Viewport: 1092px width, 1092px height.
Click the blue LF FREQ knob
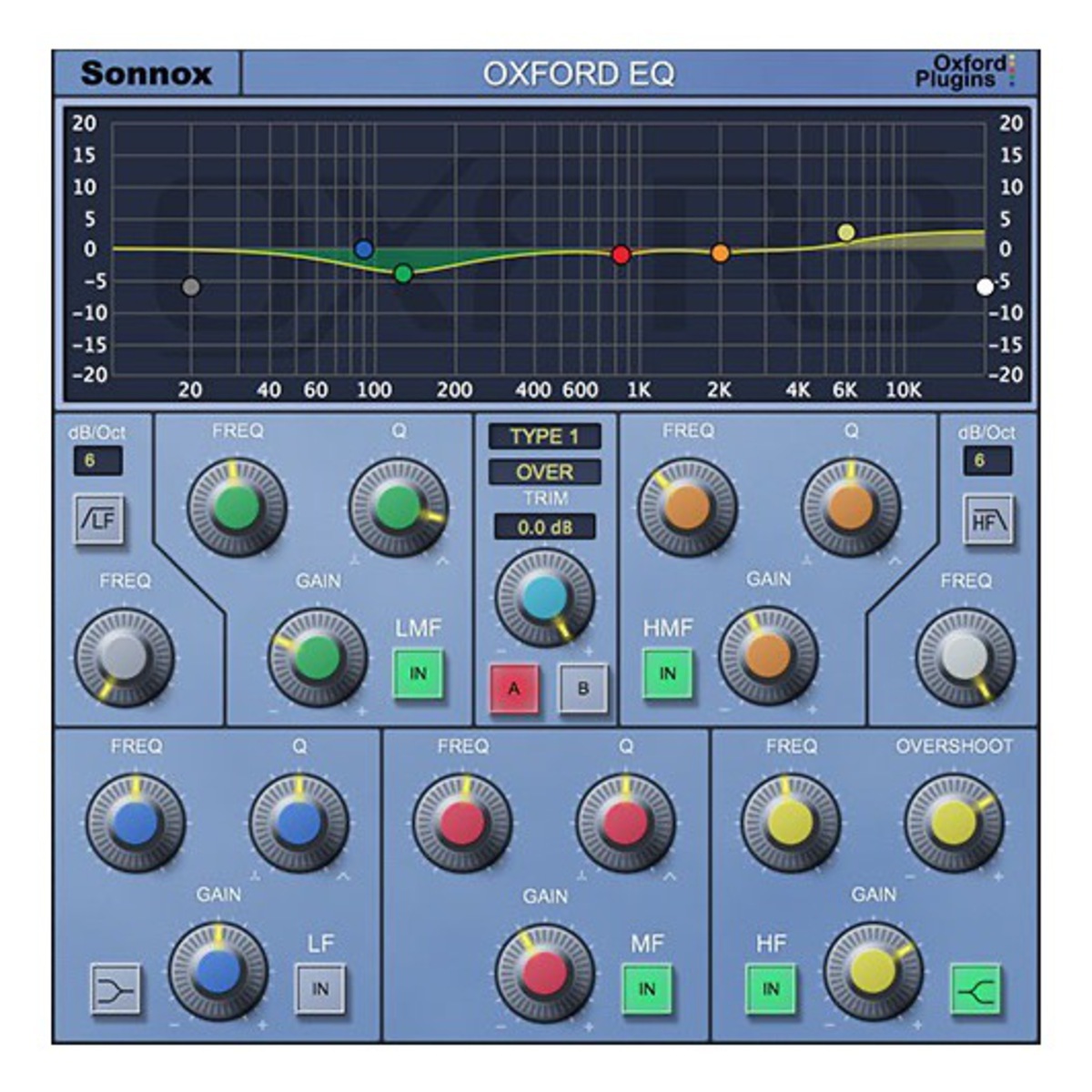click(136, 824)
